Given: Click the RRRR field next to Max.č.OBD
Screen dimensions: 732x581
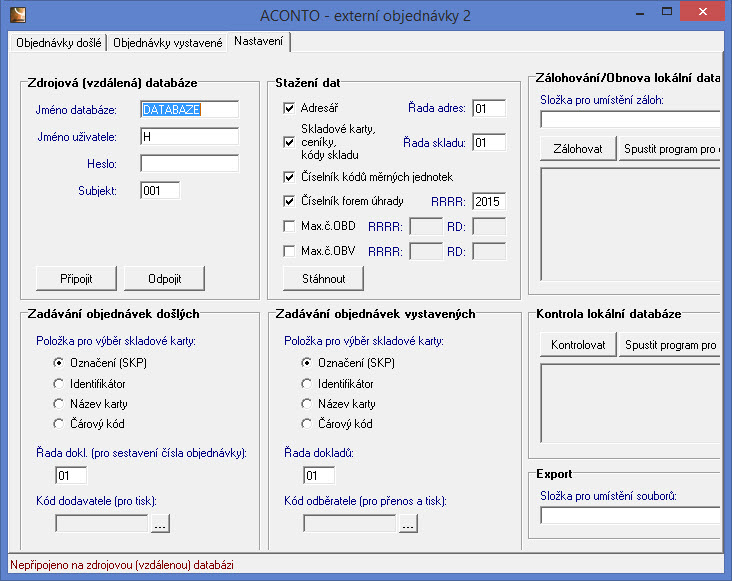Looking at the screenshot, I should [426, 227].
